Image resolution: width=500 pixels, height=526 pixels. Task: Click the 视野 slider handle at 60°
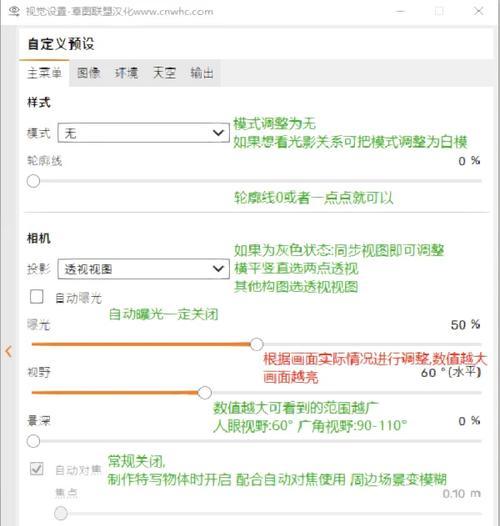(205, 392)
